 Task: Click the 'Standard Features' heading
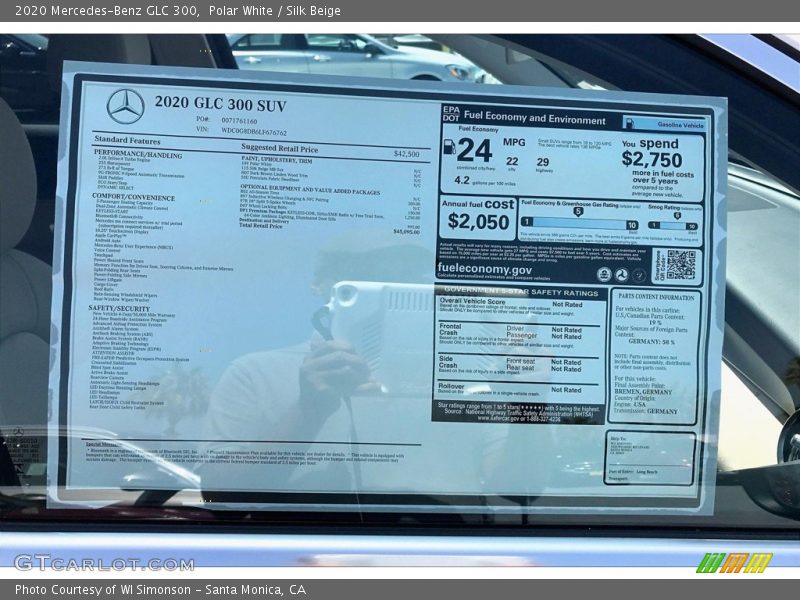pos(127,140)
